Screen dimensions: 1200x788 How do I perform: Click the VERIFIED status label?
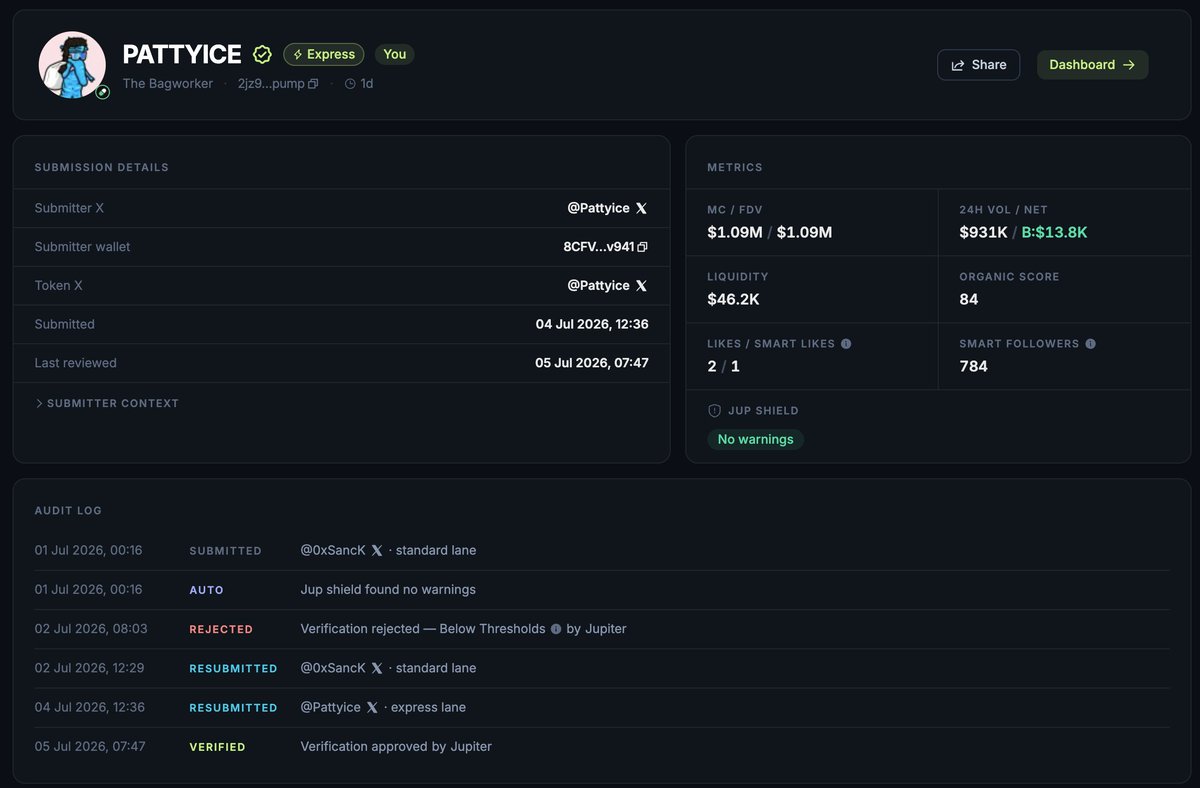[217, 747]
